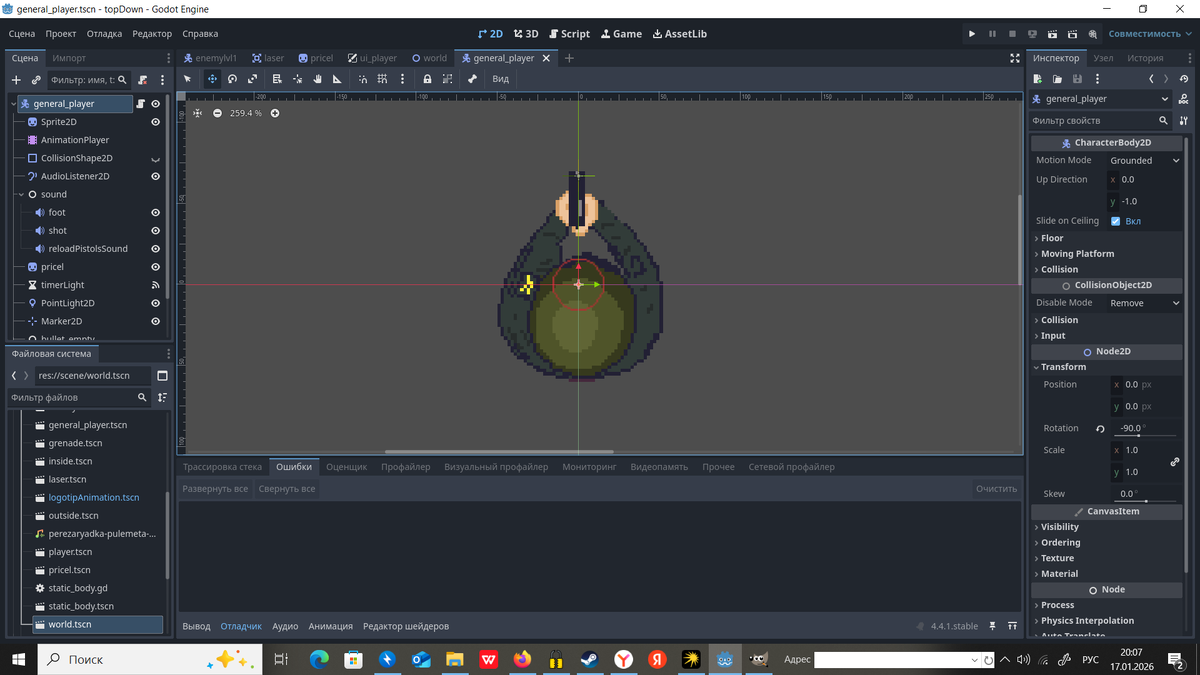Image resolution: width=1200 pixels, height=675 pixels.
Task: Expand the Floor property section
Action: click(x=1106, y=238)
